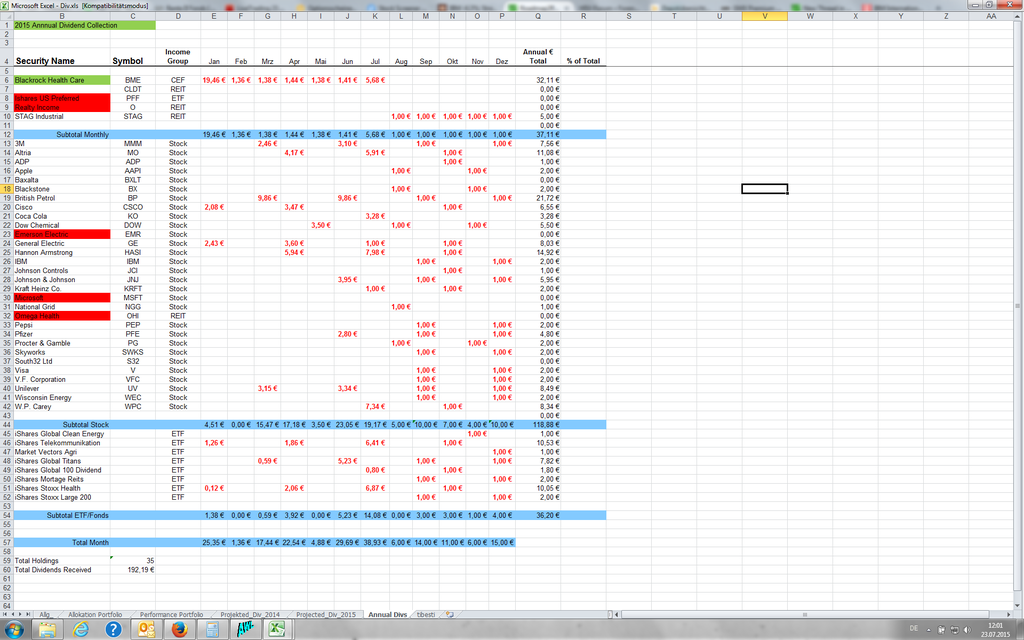
Task: Select the 'iShares Stoxx Large 200' cell
Action: 62,497
